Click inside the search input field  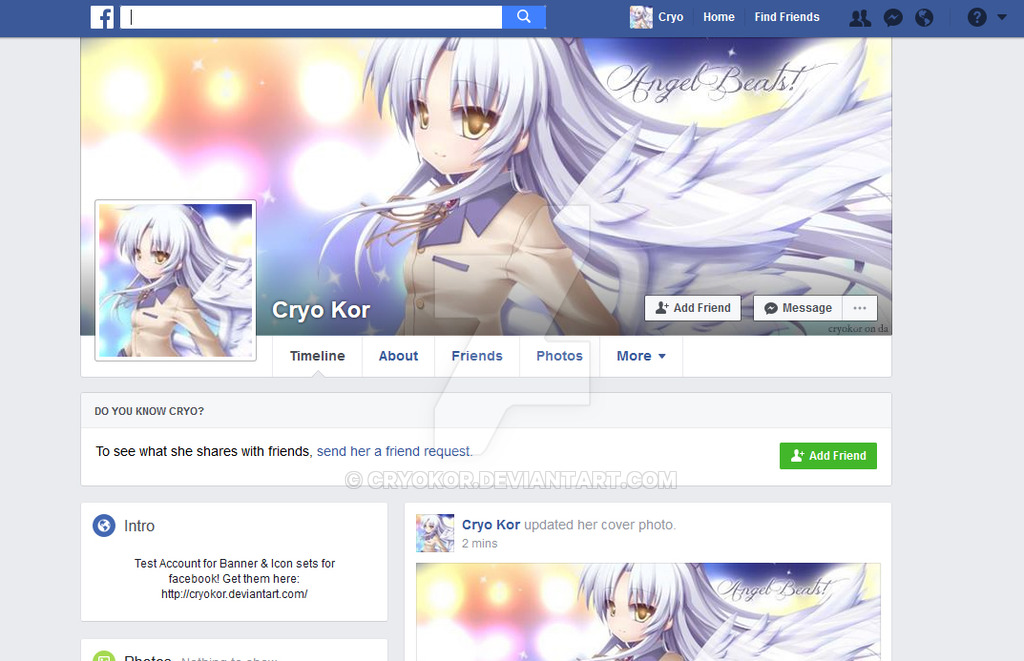coord(300,17)
